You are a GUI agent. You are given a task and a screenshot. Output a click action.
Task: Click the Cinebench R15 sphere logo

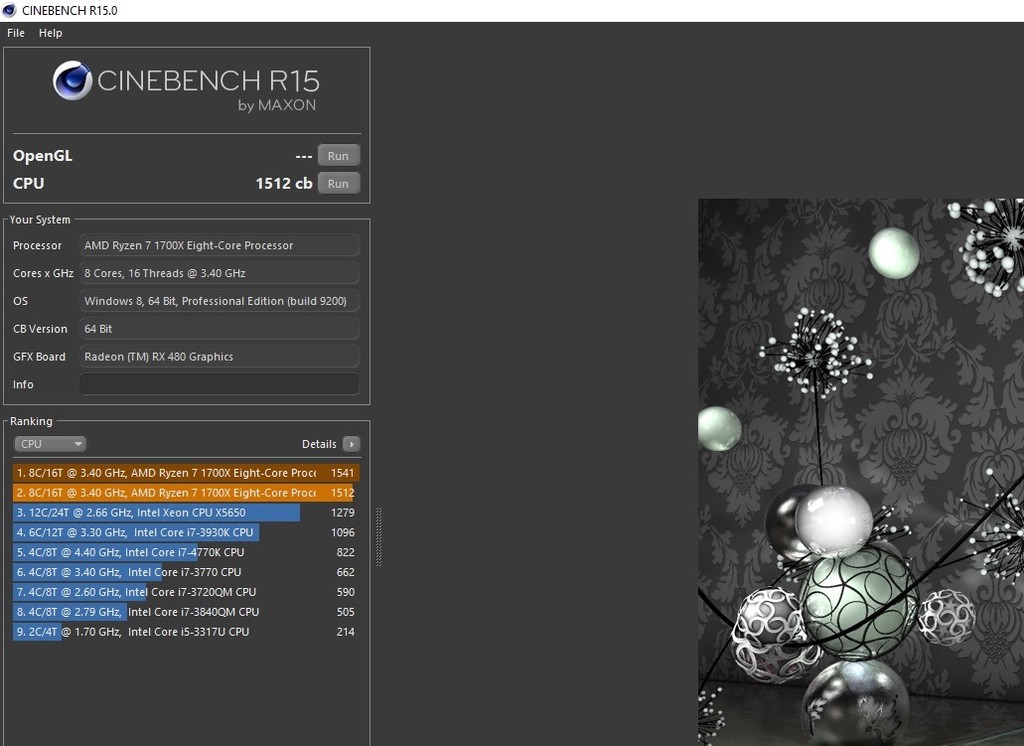[72, 81]
